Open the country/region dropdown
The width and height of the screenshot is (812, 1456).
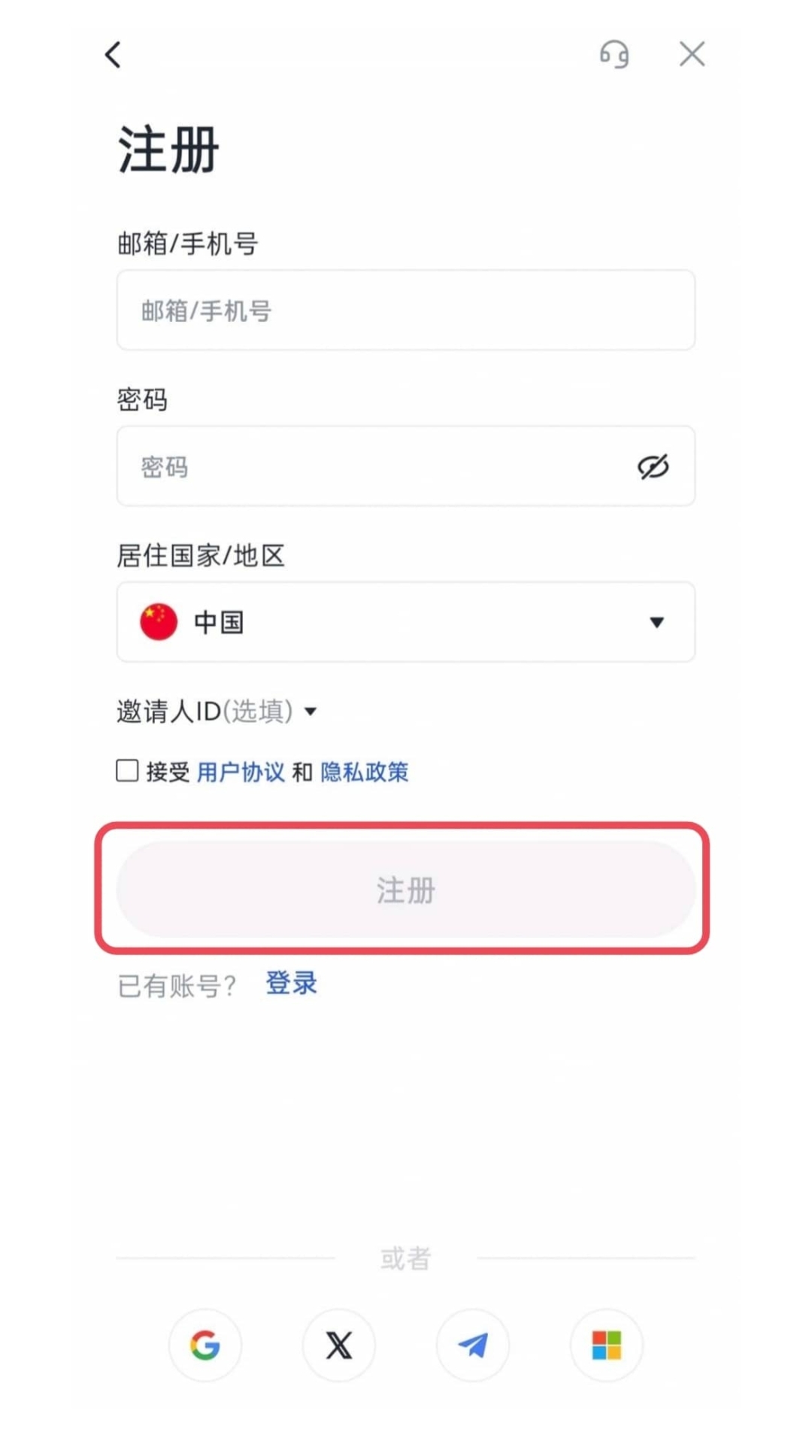coord(406,621)
